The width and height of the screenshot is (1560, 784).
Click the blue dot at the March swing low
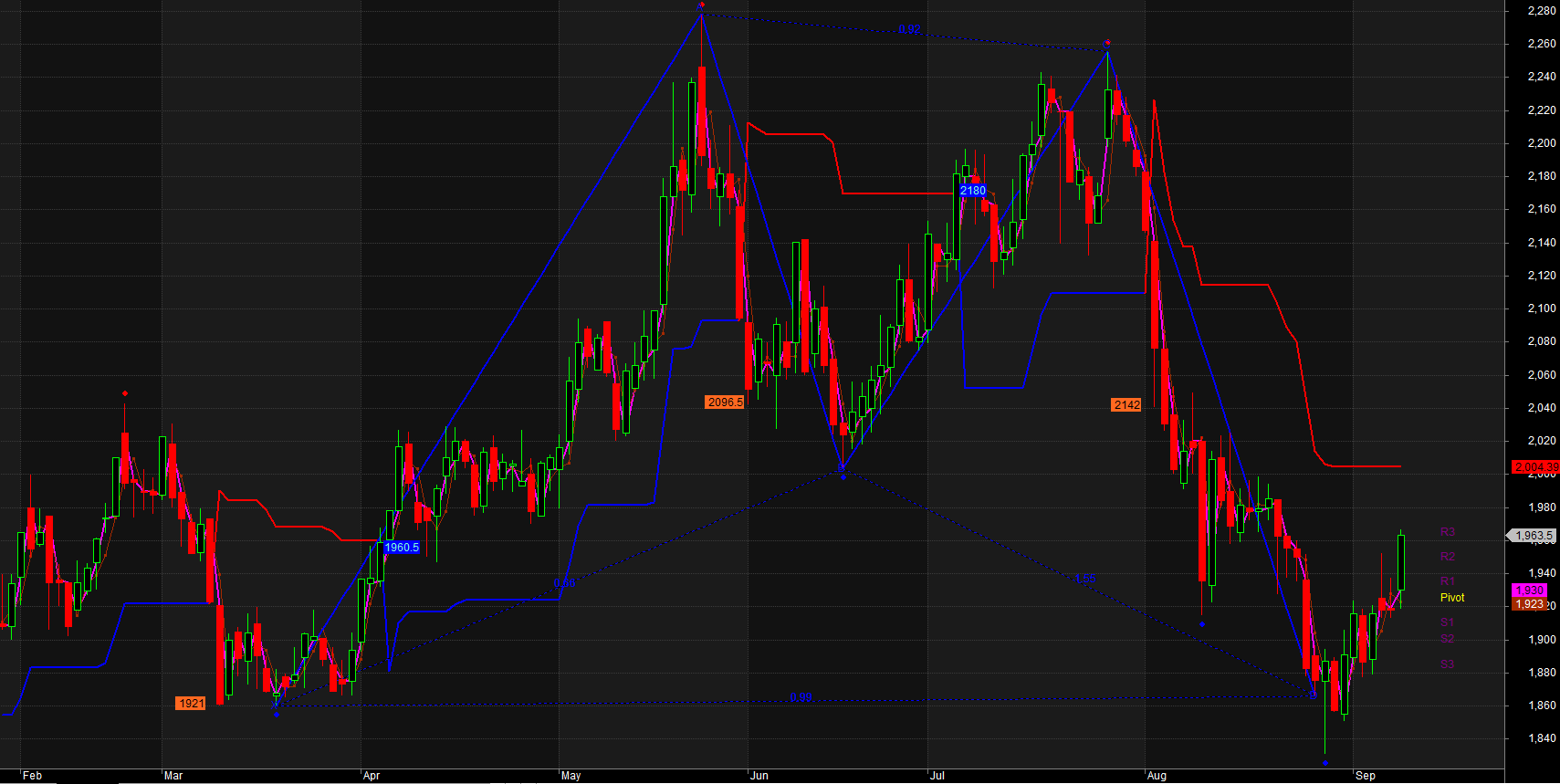(277, 713)
